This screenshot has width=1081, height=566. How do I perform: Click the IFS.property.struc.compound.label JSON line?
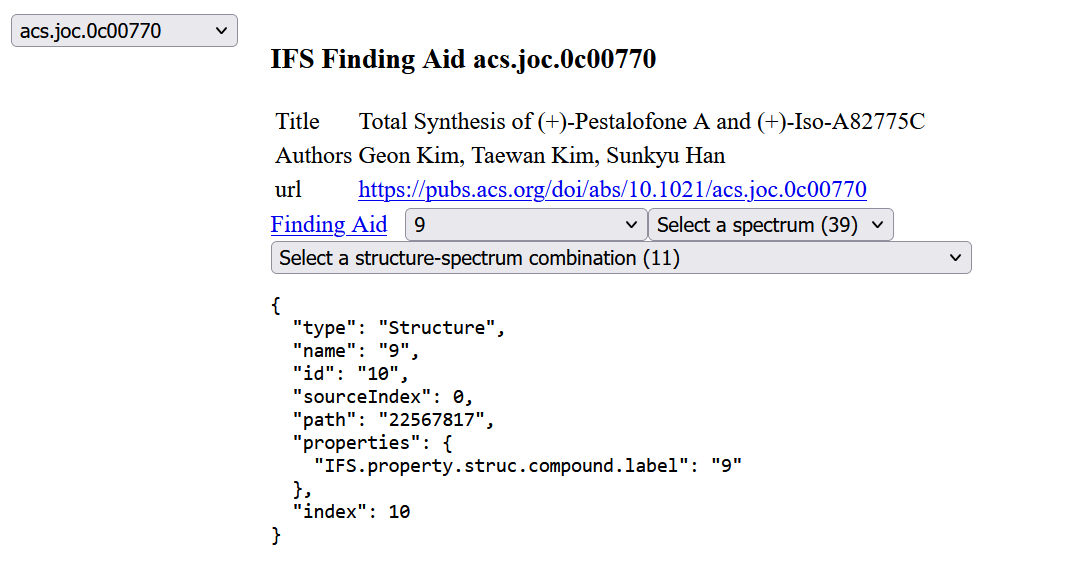pos(527,466)
